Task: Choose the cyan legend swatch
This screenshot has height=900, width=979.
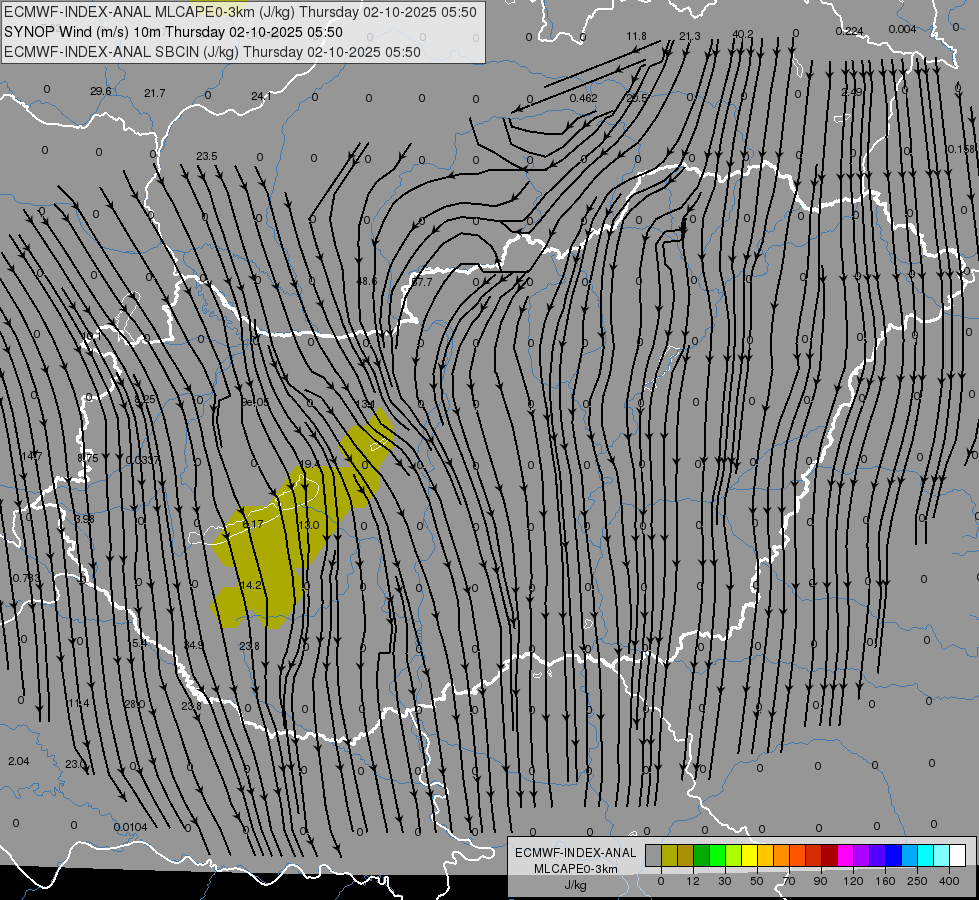Action: (925, 855)
